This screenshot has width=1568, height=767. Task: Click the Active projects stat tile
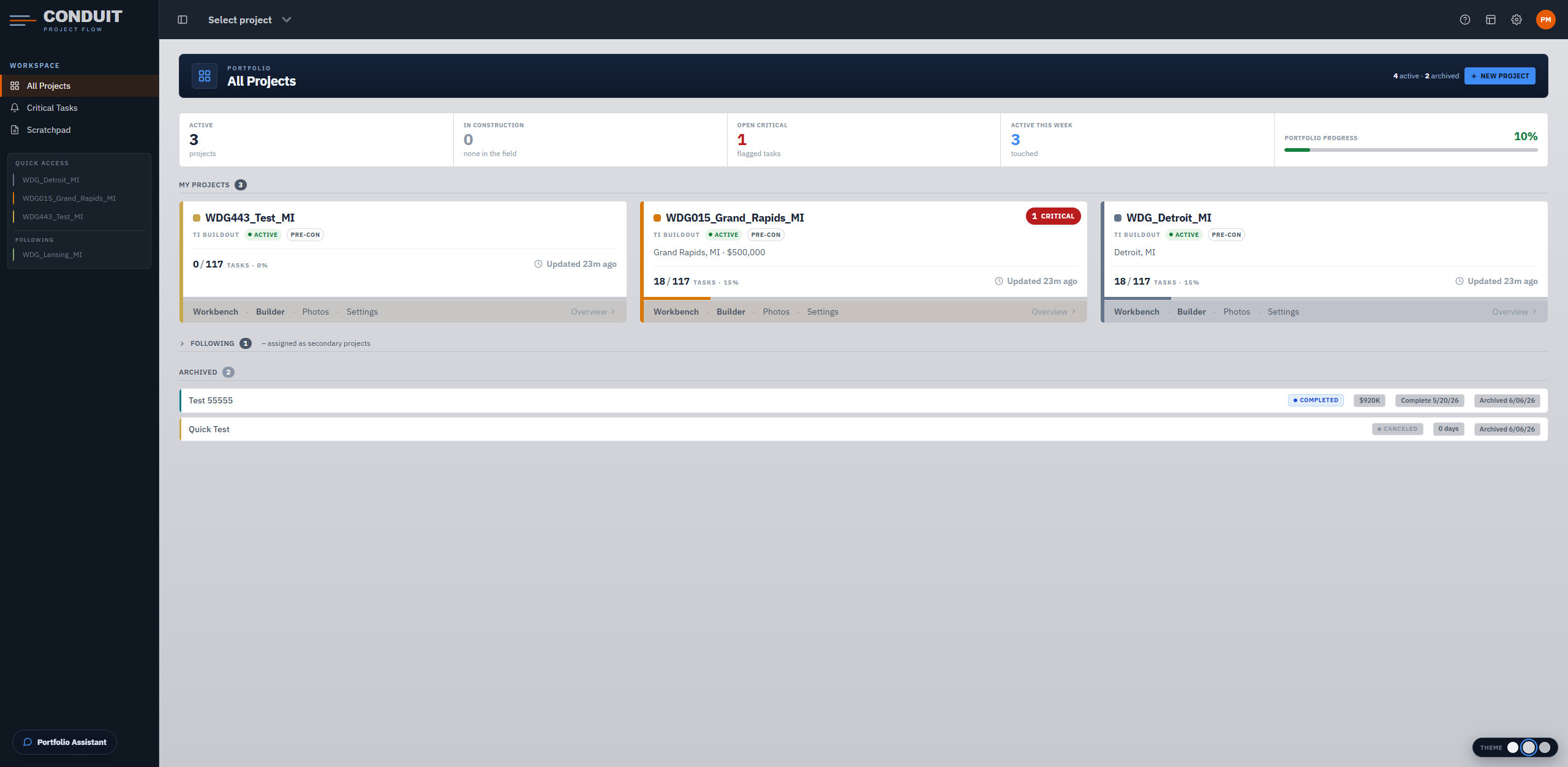pos(316,140)
